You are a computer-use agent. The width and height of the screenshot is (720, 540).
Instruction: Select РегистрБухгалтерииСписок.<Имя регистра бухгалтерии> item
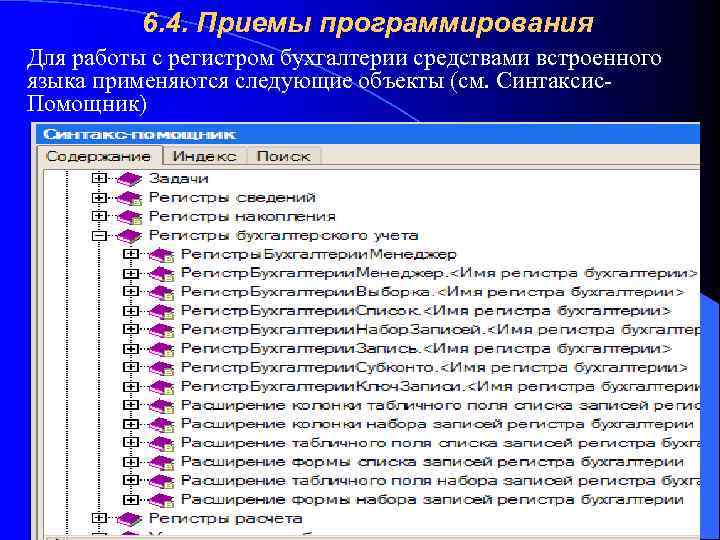426,310
